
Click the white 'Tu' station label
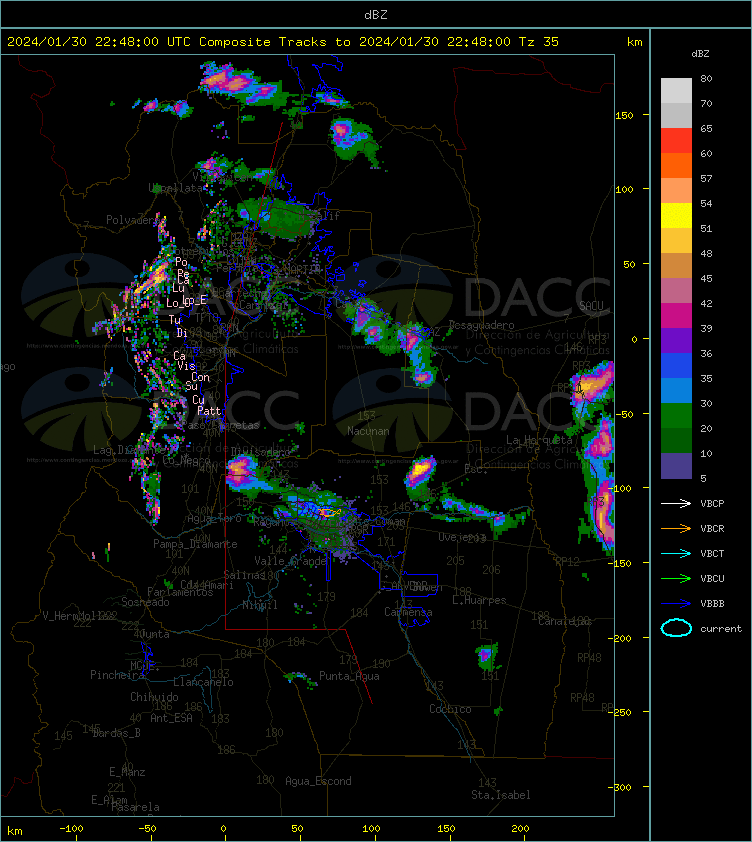click(175, 320)
